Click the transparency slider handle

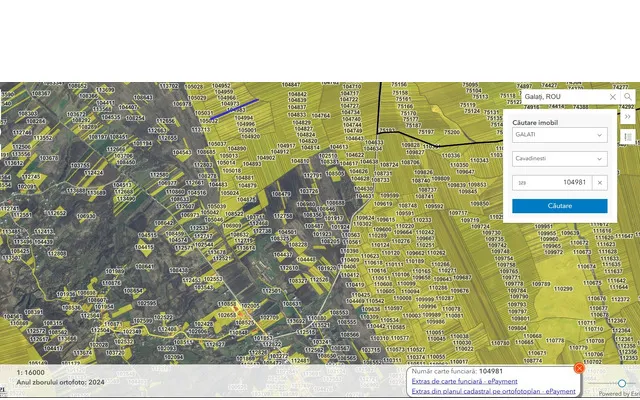(622, 383)
